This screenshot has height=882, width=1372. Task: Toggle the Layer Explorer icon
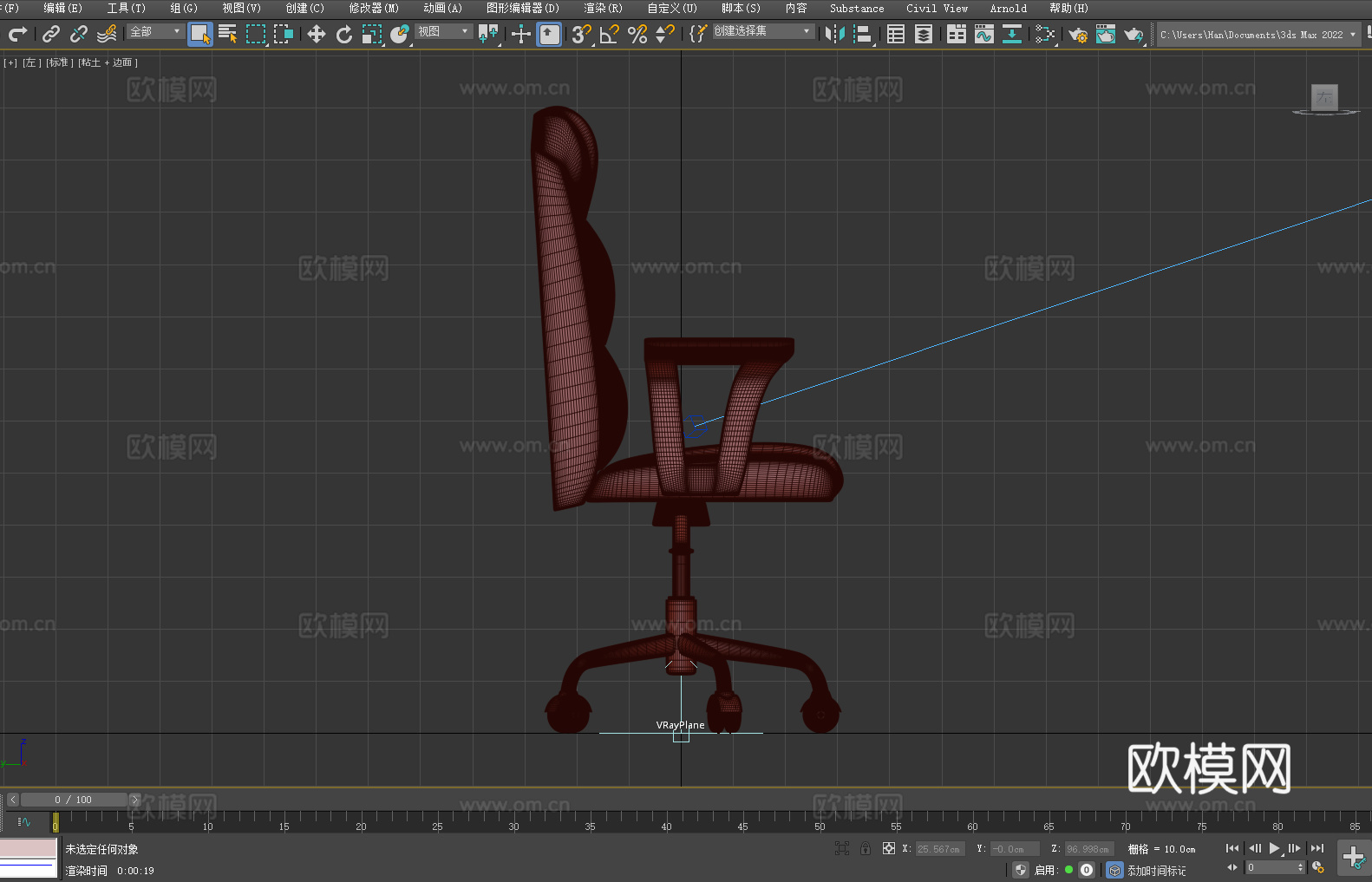click(924, 34)
